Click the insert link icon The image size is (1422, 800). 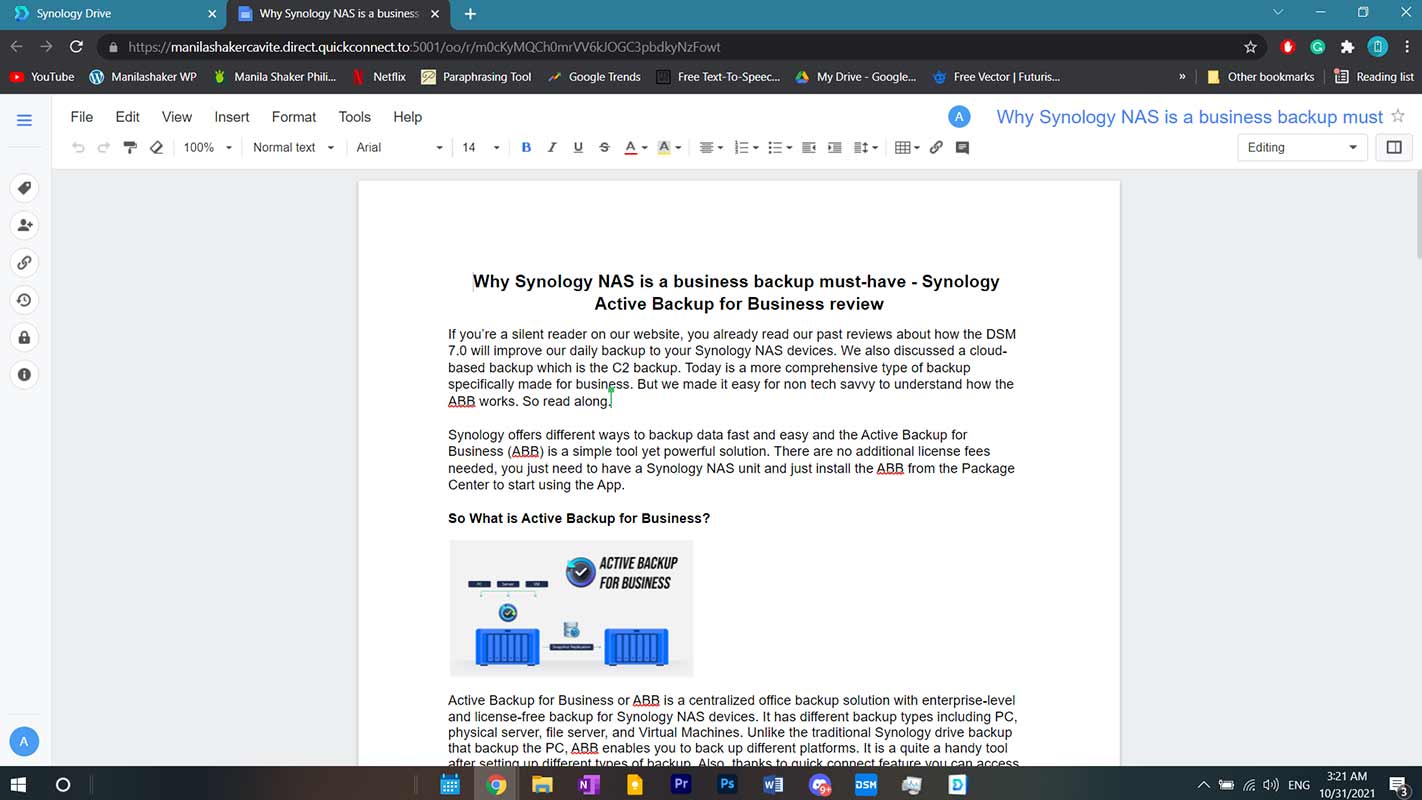click(x=936, y=148)
